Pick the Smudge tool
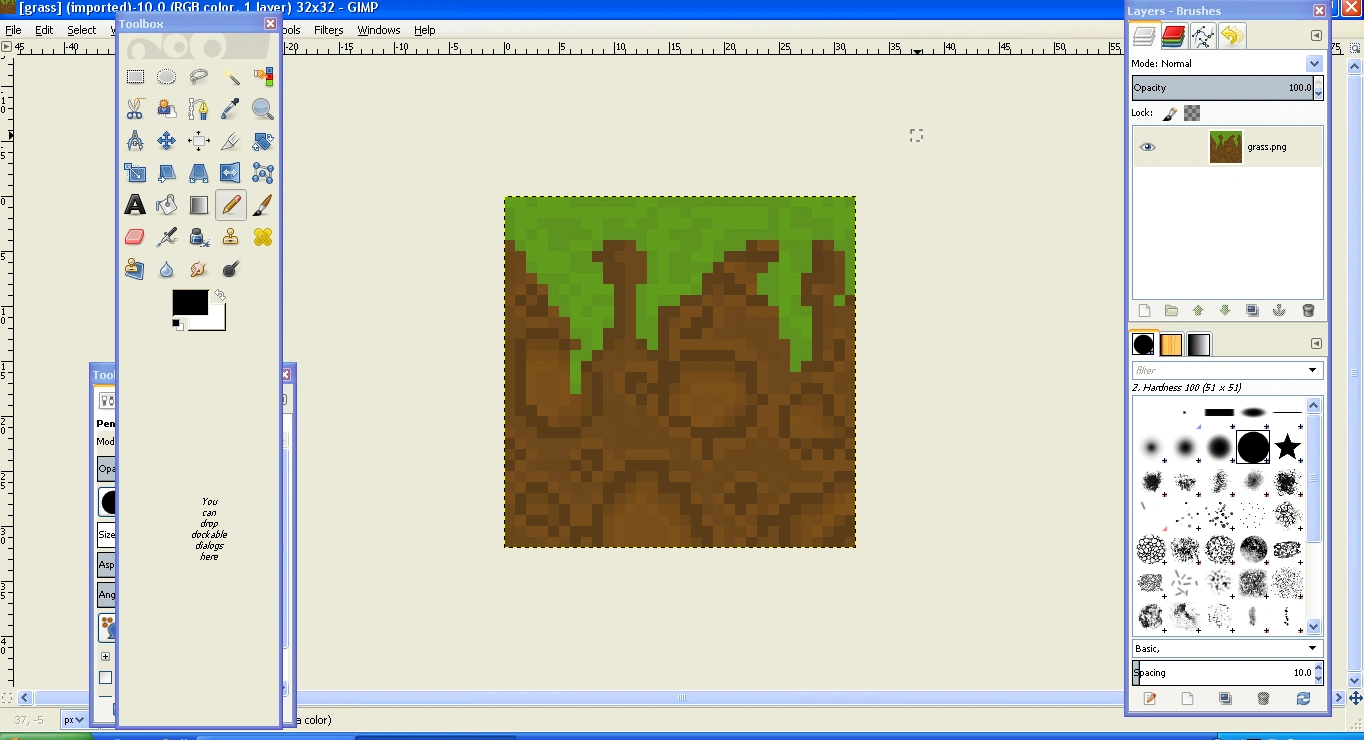Screen dimensions: 1364x740 pos(199,269)
